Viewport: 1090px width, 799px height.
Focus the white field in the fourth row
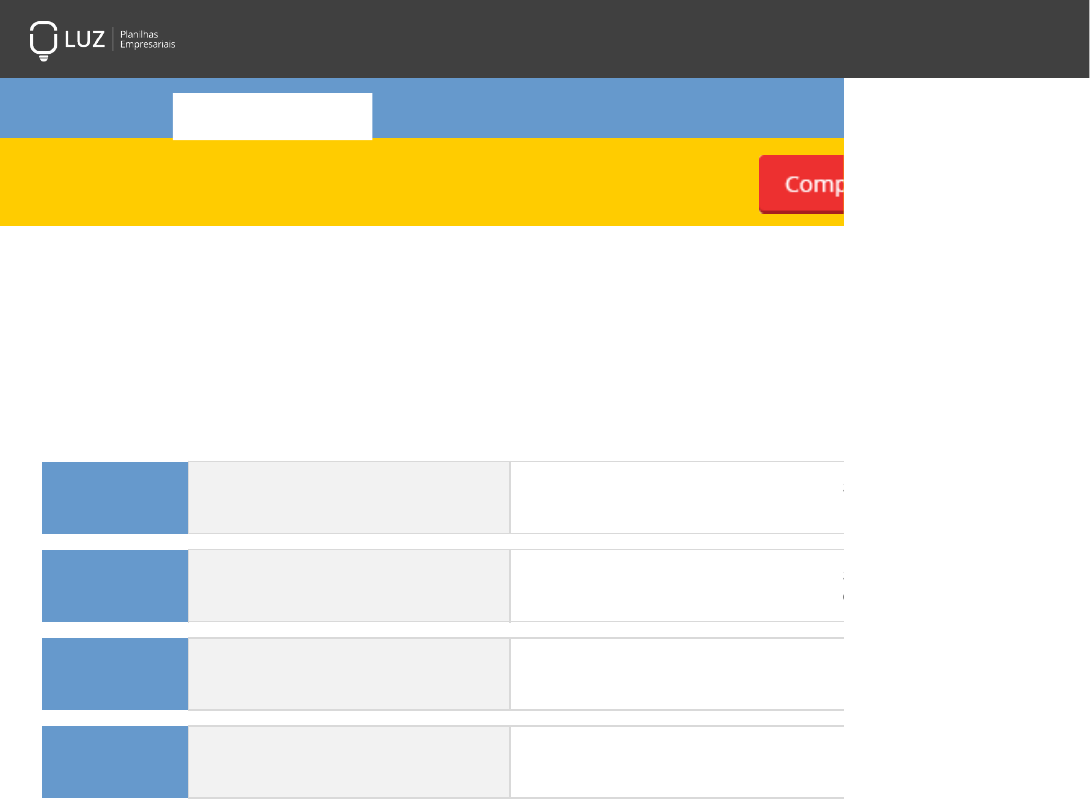pos(676,761)
